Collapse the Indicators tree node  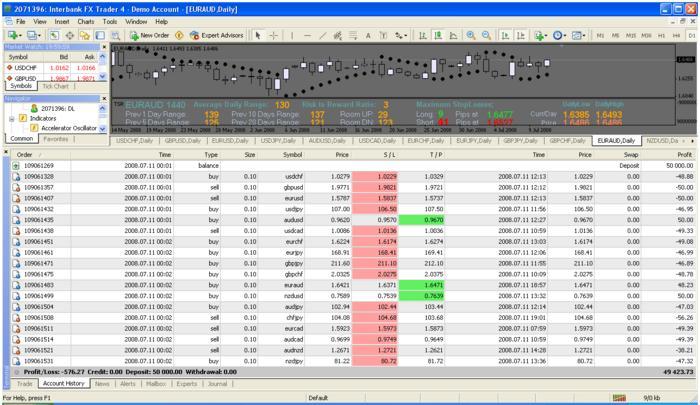pyautogui.click(x=12, y=118)
